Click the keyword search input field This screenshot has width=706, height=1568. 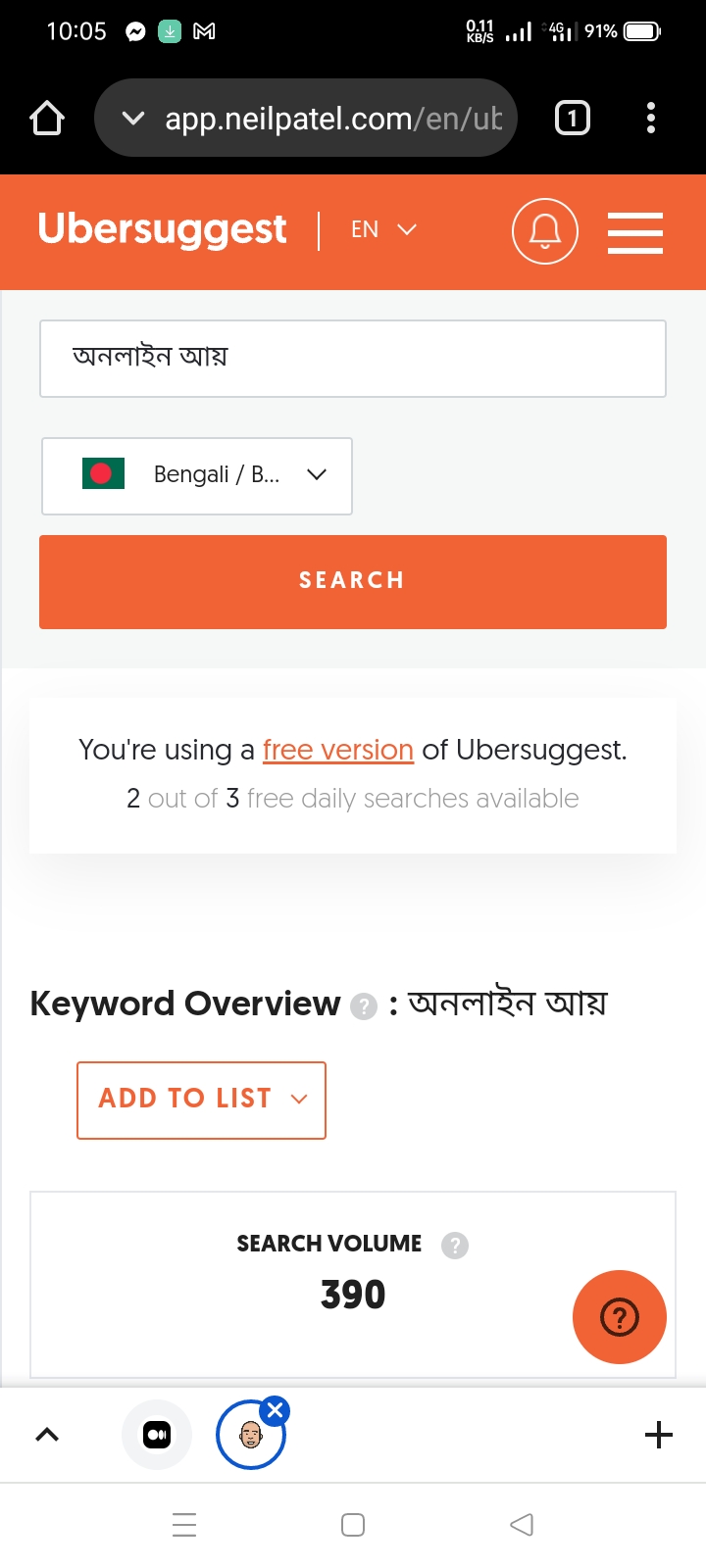click(x=353, y=359)
